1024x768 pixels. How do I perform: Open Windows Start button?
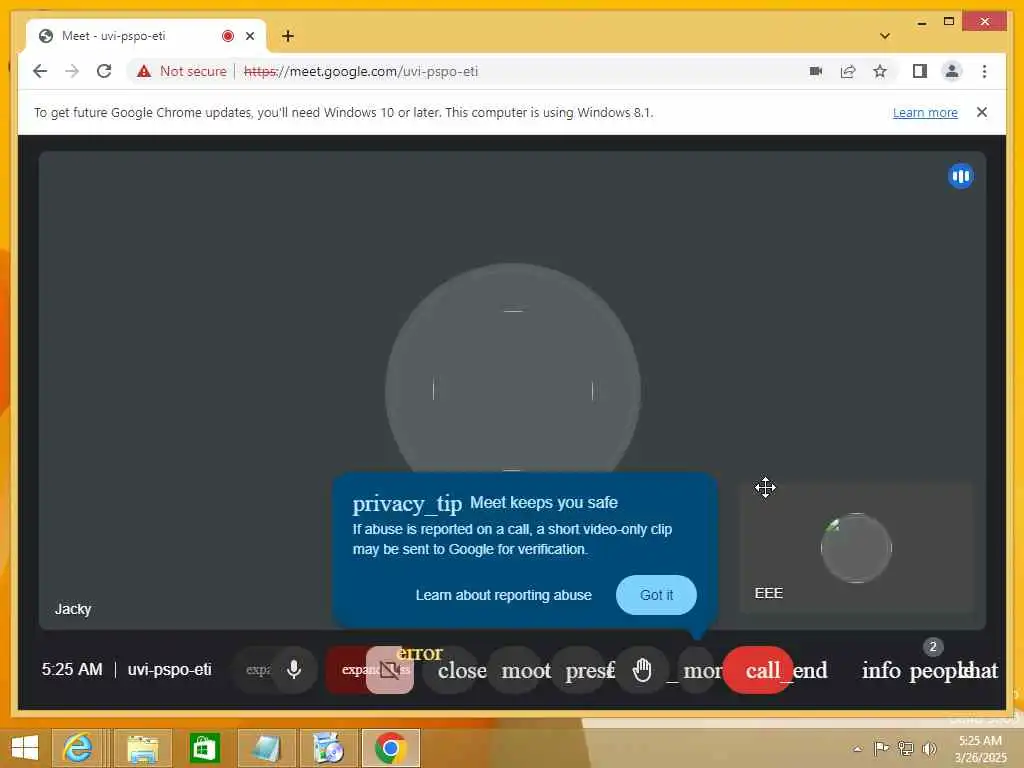click(x=25, y=748)
